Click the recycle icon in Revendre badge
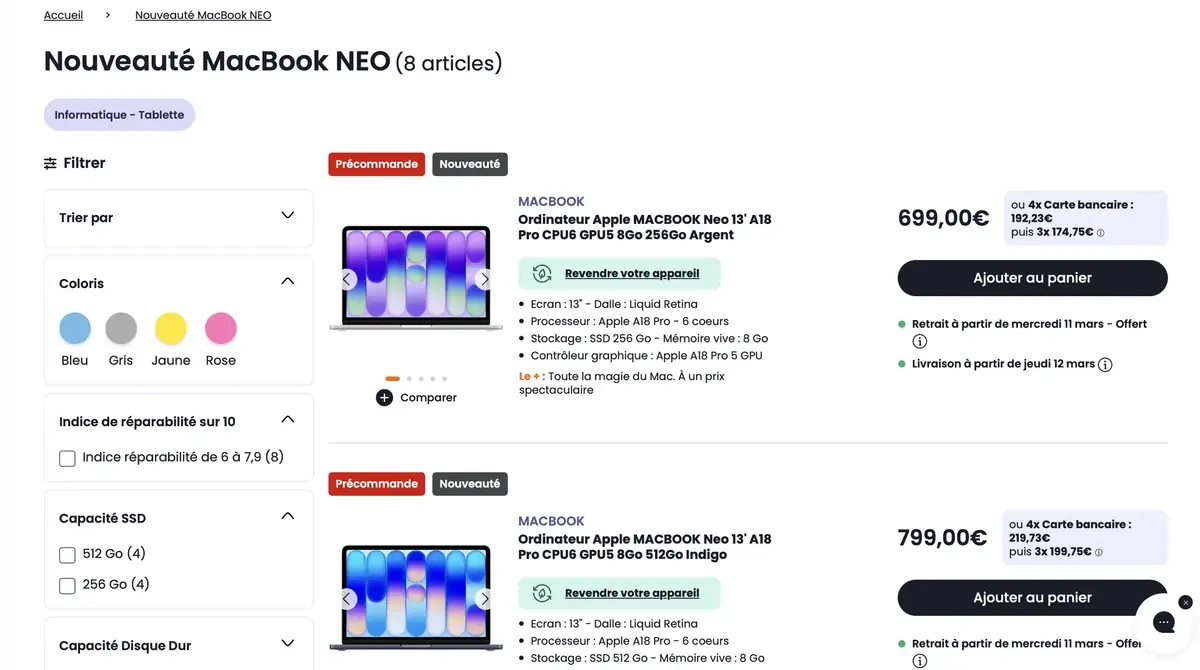 (x=542, y=274)
